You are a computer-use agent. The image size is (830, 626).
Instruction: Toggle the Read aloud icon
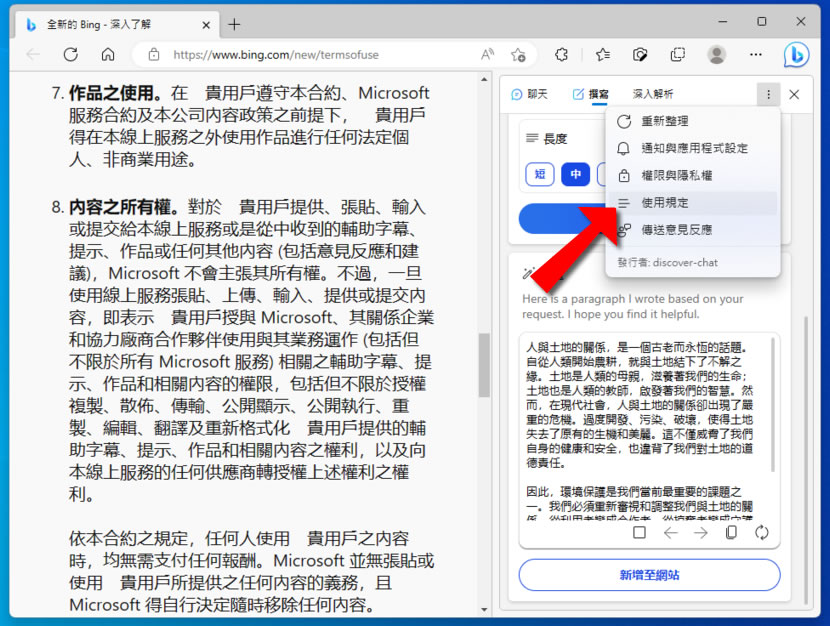(488, 55)
